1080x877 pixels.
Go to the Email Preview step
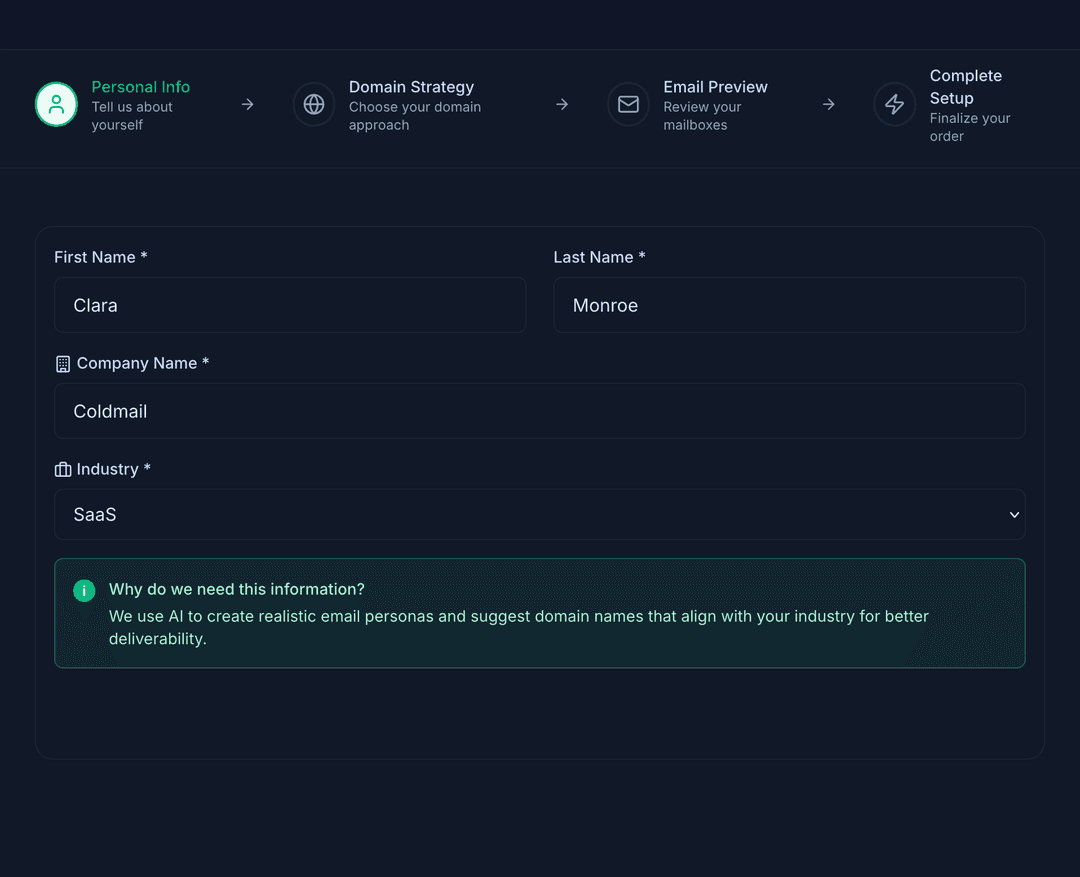[x=715, y=87]
